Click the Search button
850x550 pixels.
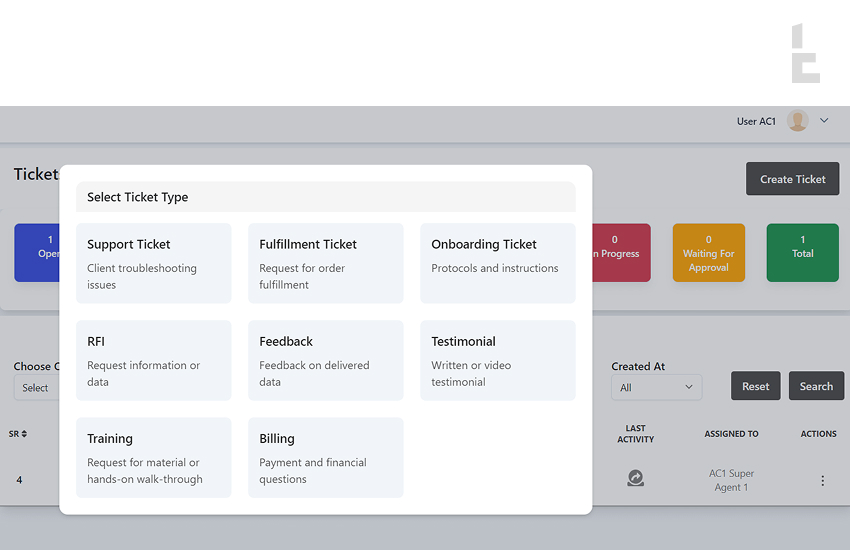click(x=816, y=386)
